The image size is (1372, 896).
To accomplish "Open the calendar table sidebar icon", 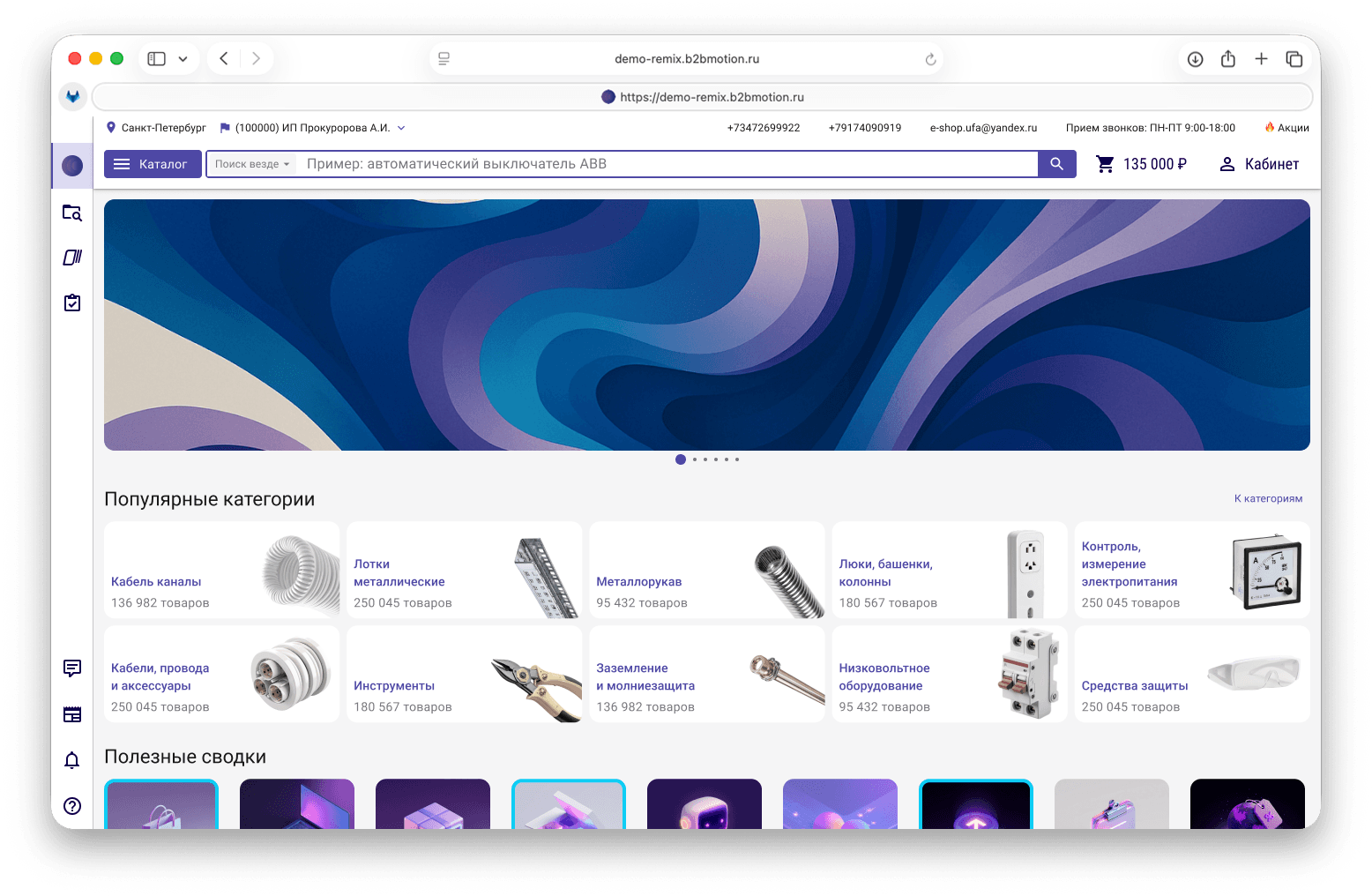I will click(72, 714).
